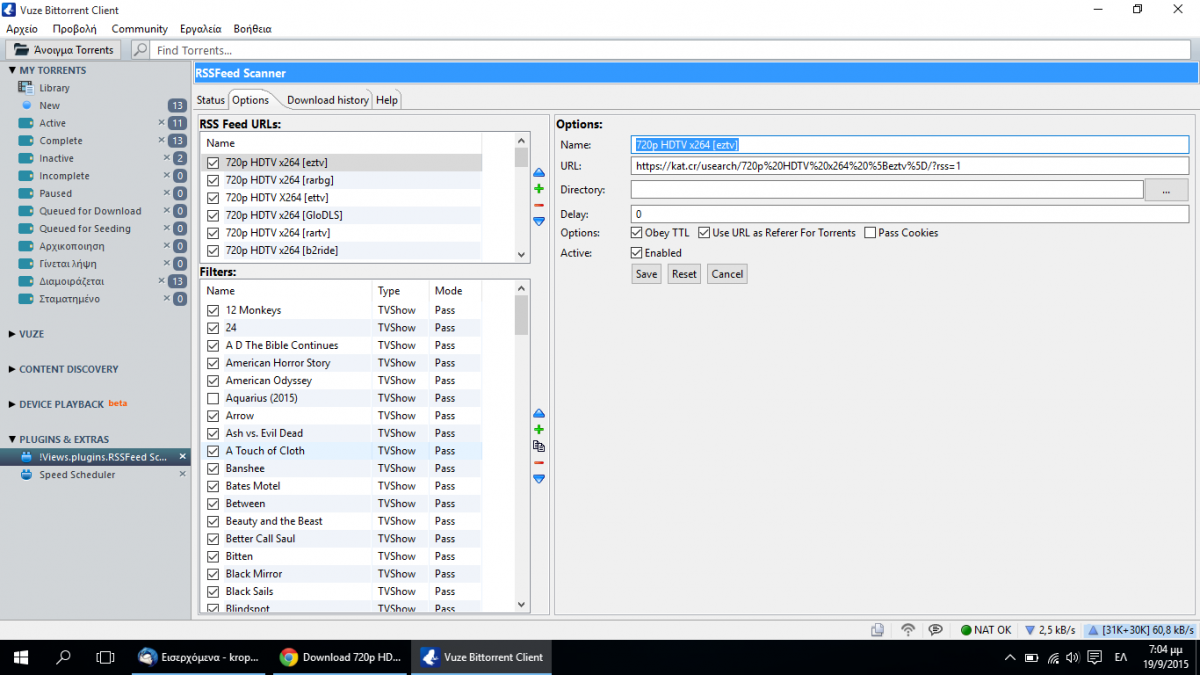
Task: Click the Complete tag icon
Action: click(x=26, y=141)
